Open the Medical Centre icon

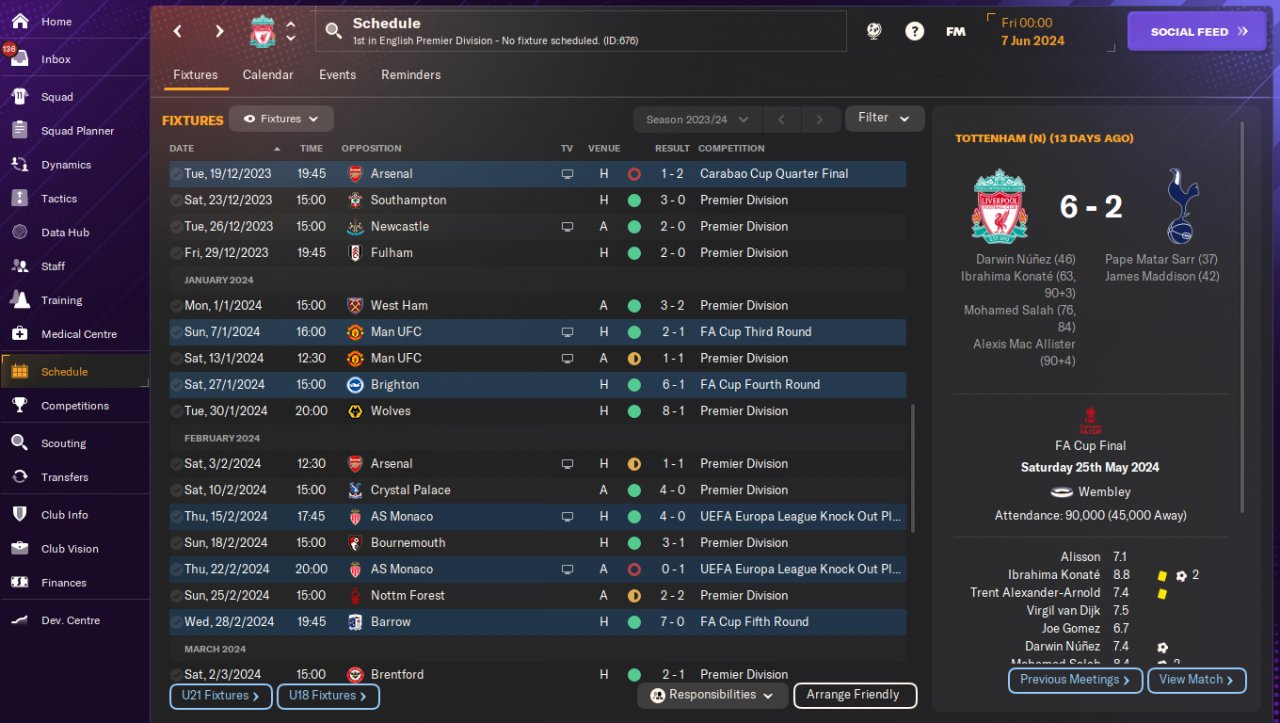20,334
